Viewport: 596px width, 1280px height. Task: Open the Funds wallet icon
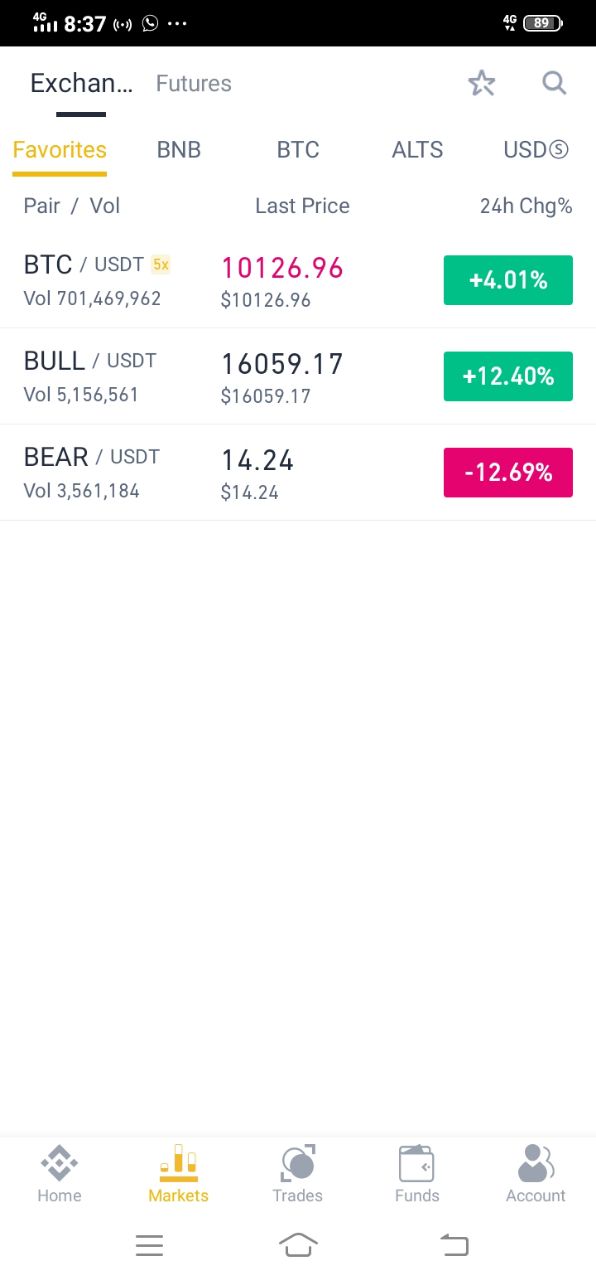pos(417,1163)
